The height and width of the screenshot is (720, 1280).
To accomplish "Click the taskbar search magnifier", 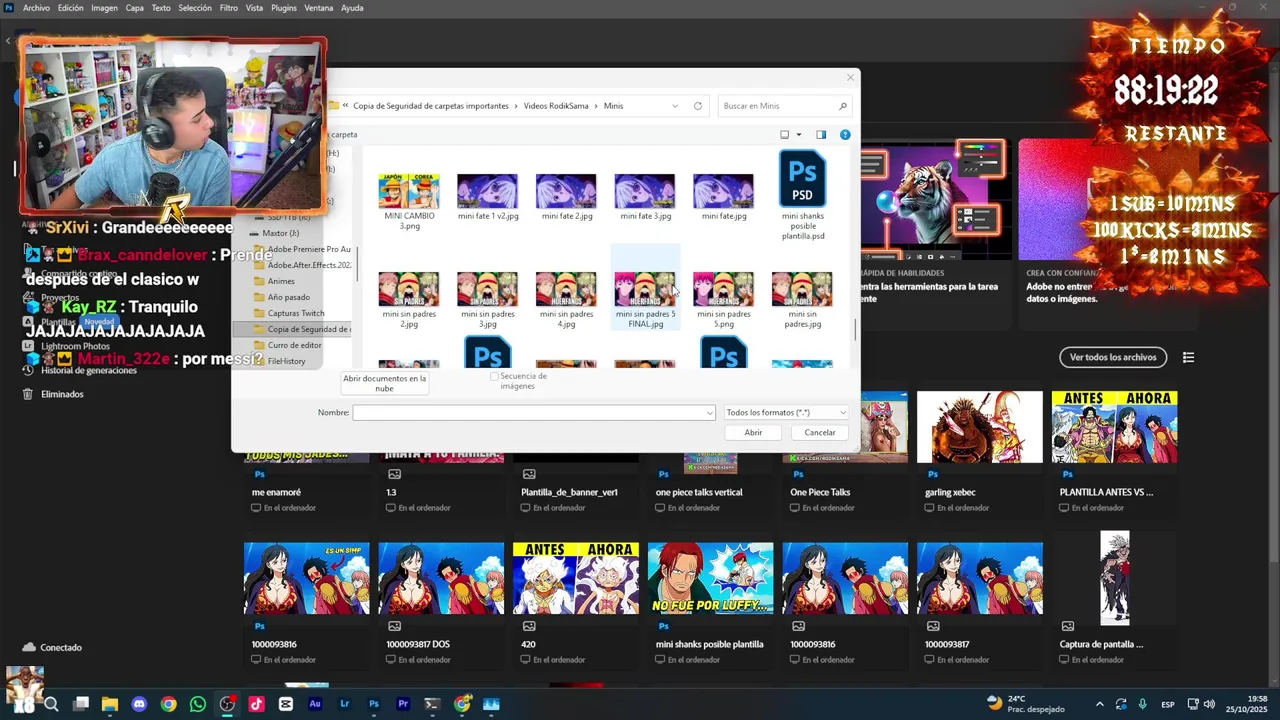I will click(x=51, y=704).
